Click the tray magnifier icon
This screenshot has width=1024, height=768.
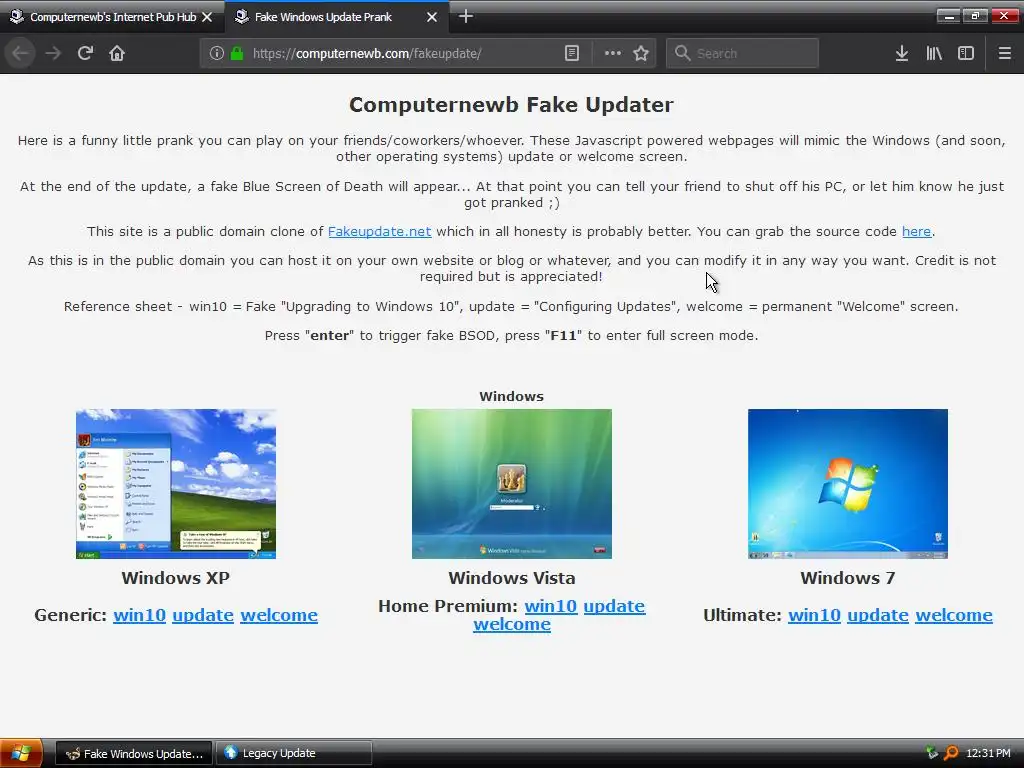952,754
